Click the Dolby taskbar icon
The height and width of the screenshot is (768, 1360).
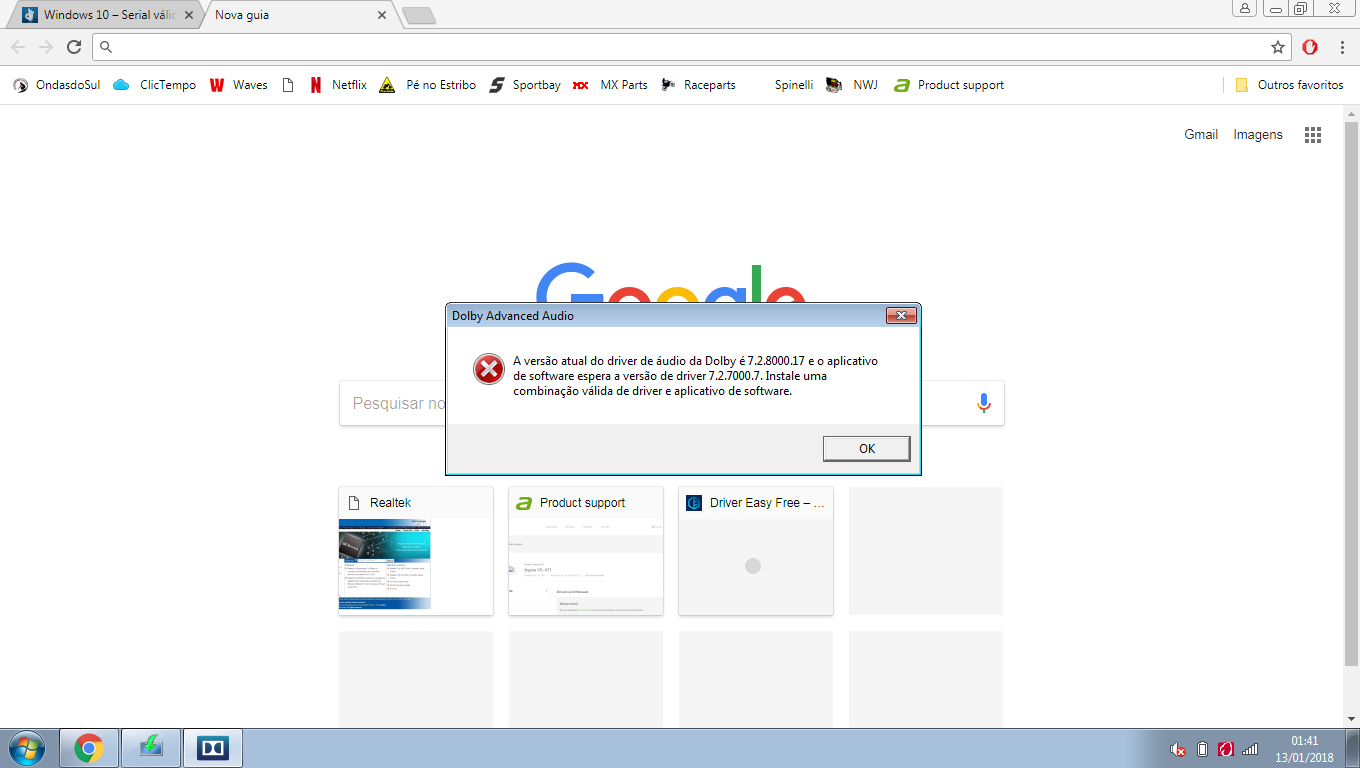[213, 748]
